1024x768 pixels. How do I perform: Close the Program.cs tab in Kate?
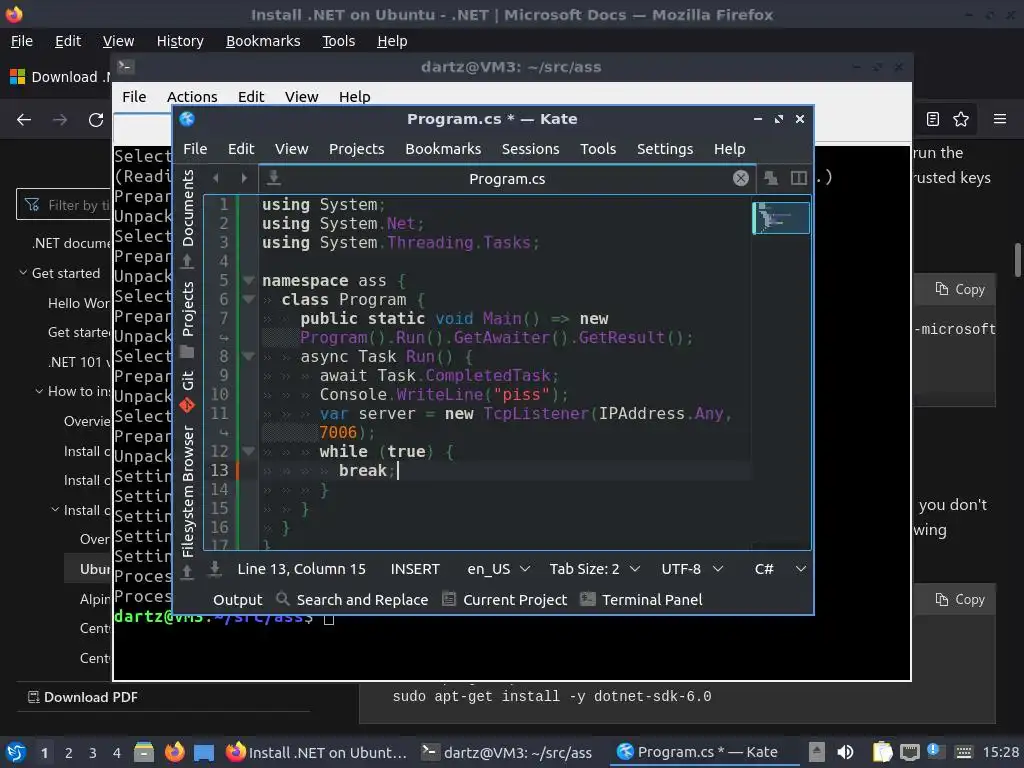741,178
